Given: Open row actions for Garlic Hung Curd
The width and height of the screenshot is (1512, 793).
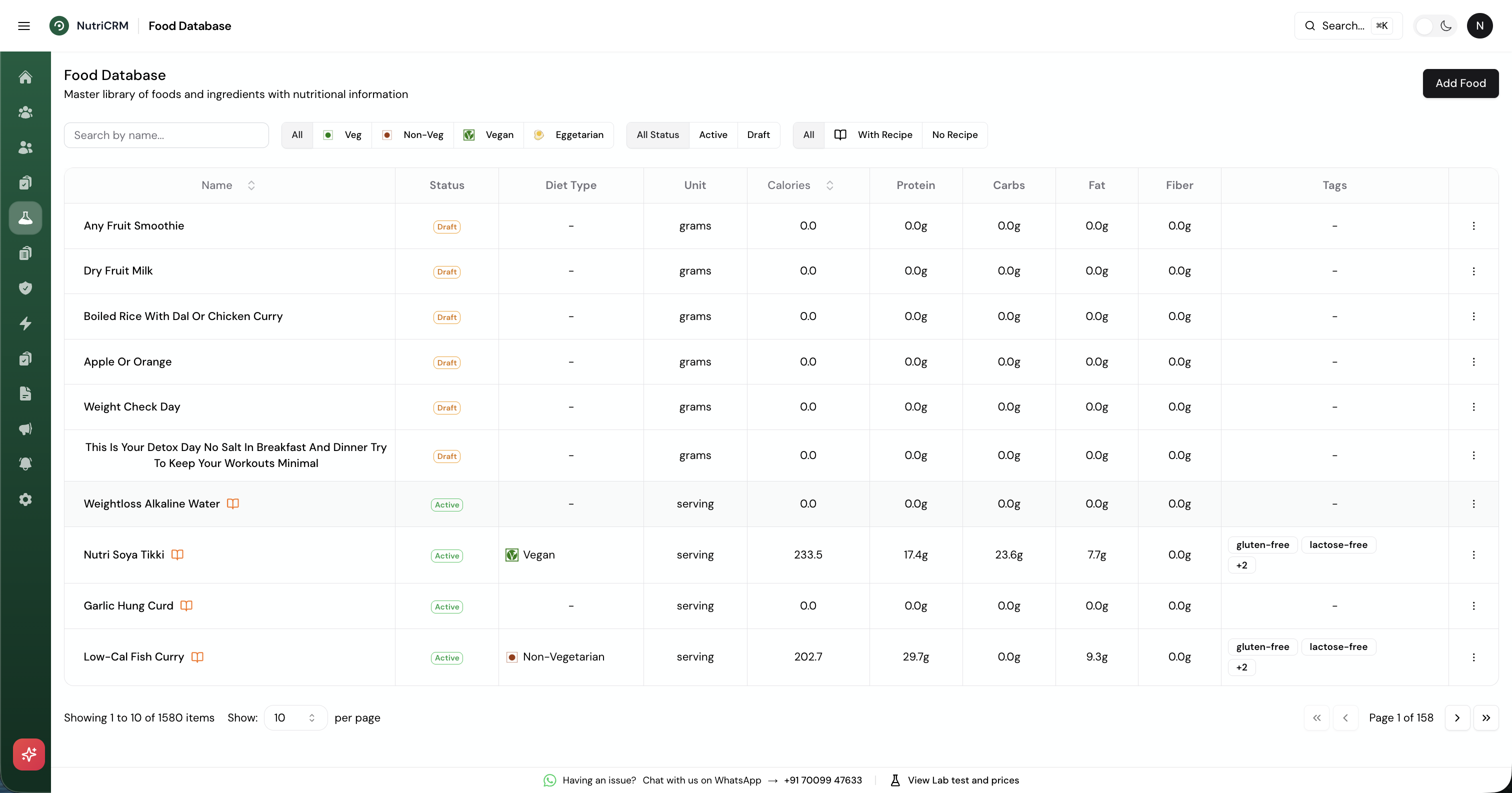Looking at the screenshot, I should click(x=1473, y=606).
